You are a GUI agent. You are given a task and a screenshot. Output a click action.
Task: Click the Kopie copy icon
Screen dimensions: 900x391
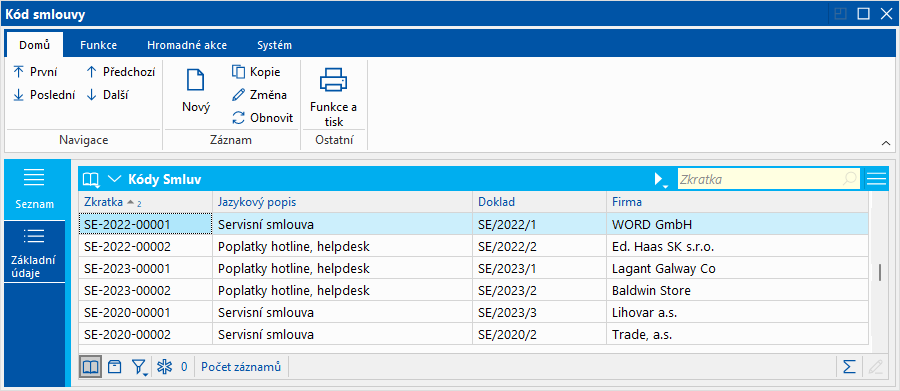238,72
